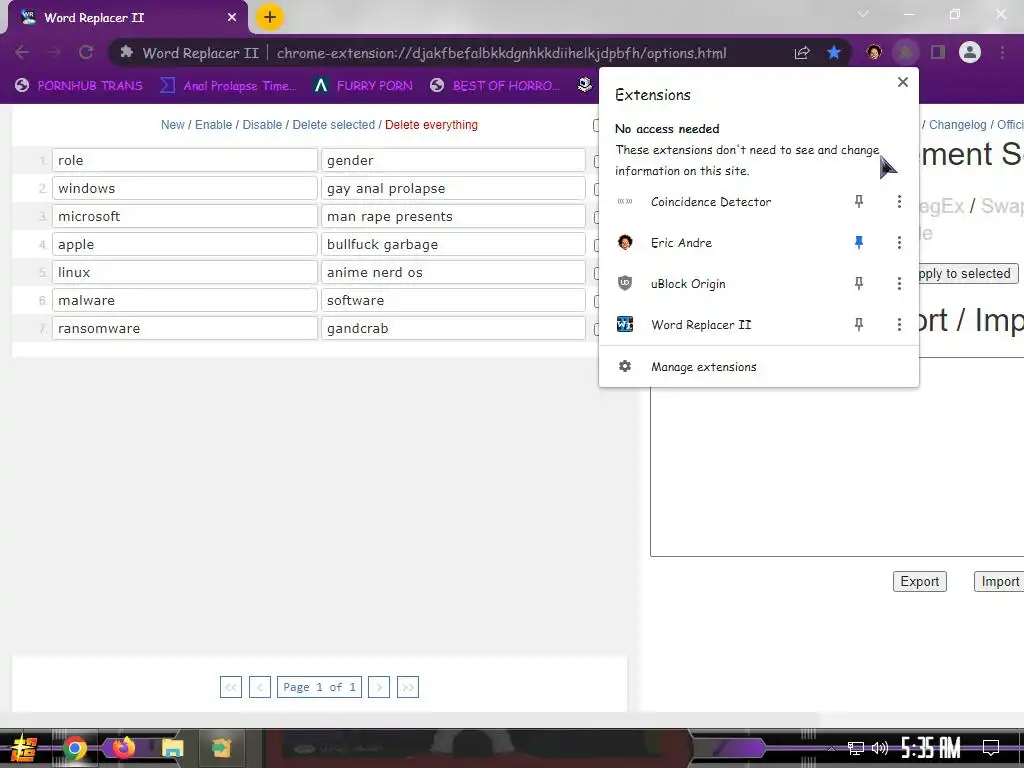This screenshot has height=768, width=1024.
Task: Click the Import button
Action: click(x=999, y=581)
